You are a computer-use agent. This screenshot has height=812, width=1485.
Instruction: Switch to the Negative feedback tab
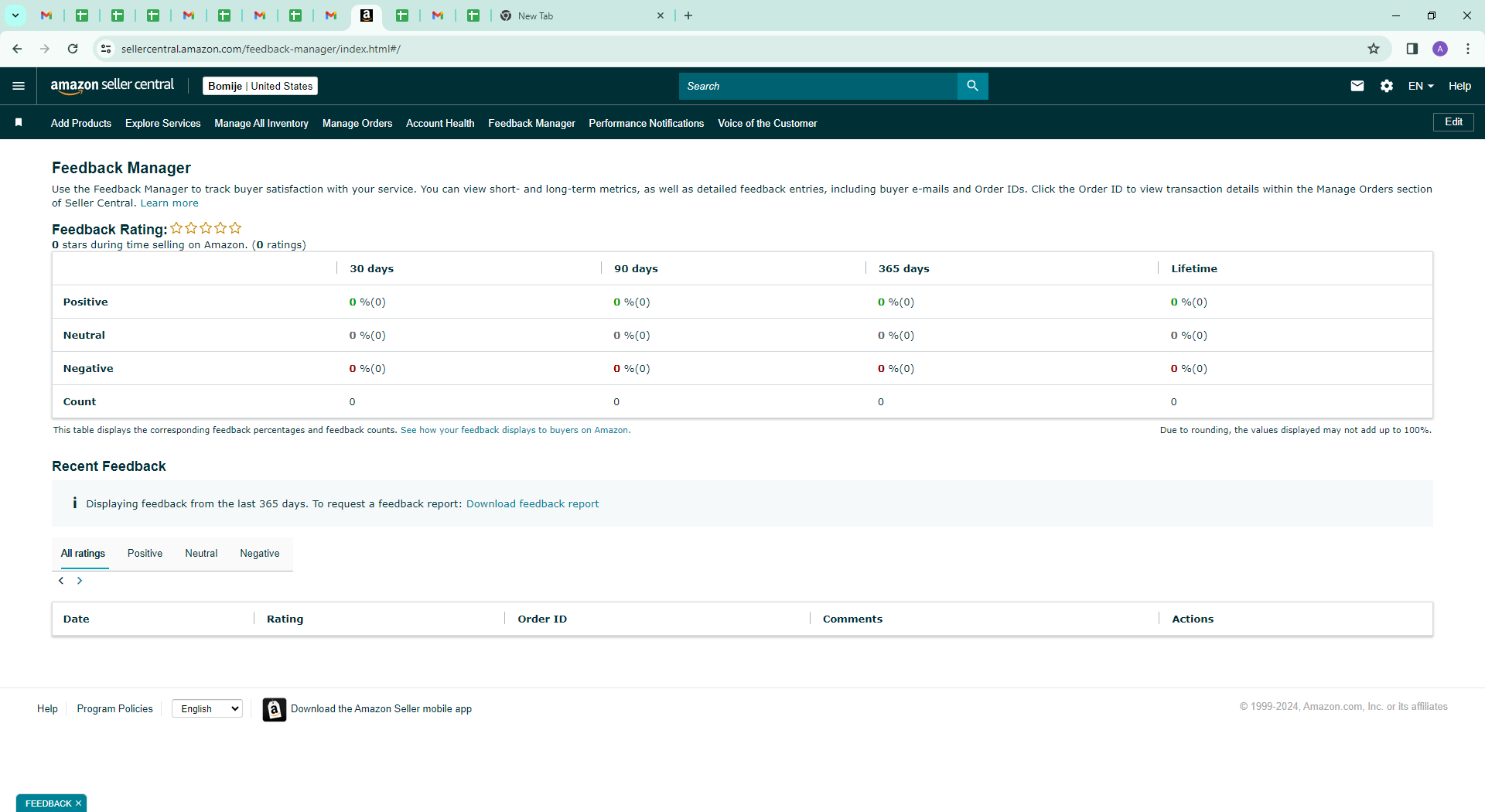pyautogui.click(x=260, y=554)
